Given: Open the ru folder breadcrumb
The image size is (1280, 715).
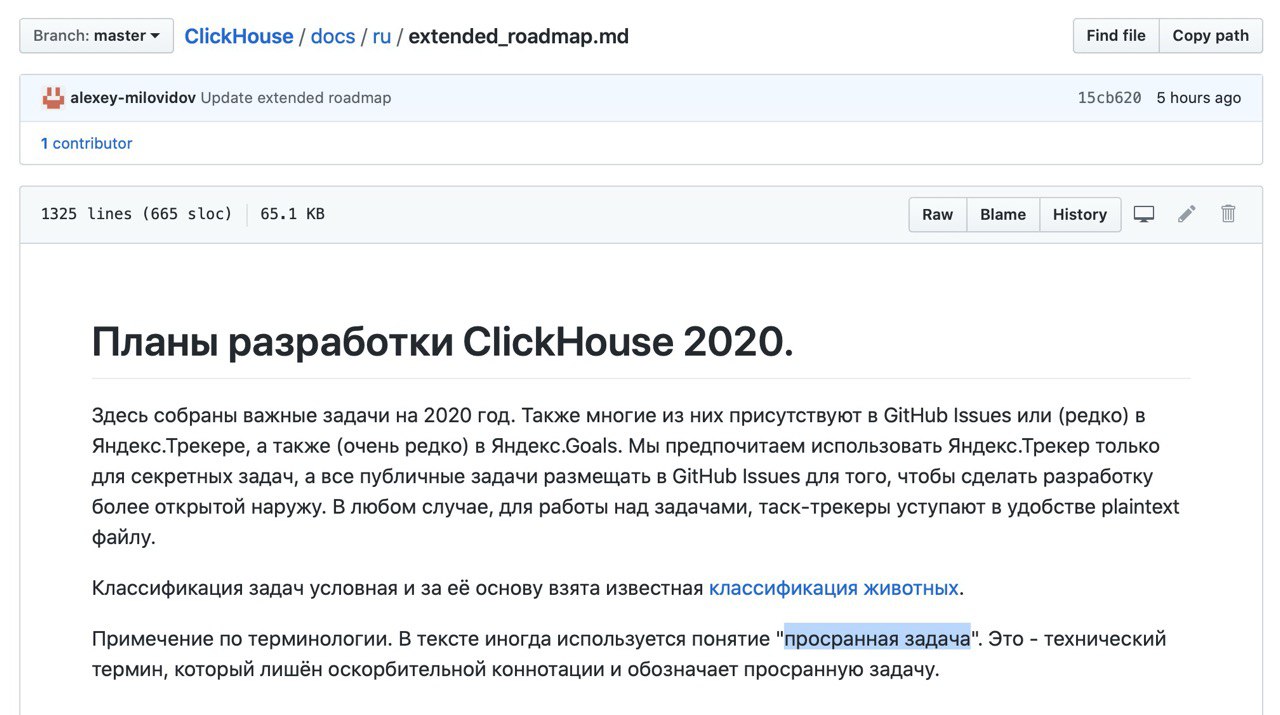Looking at the screenshot, I should pos(382,36).
